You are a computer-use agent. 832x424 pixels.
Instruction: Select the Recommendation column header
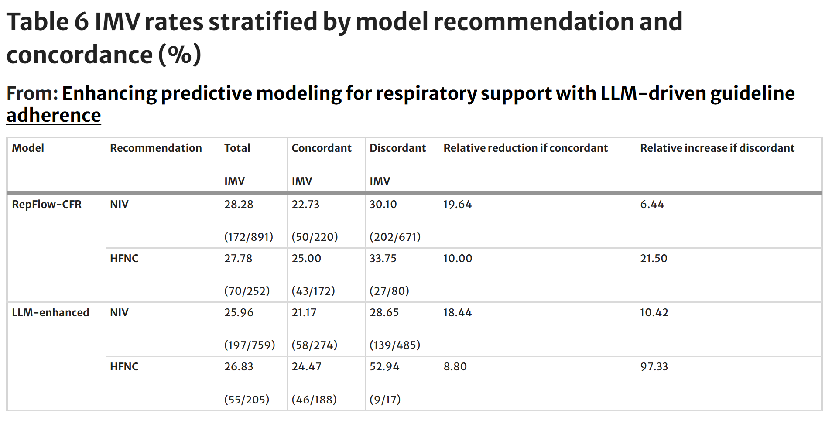pos(156,148)
